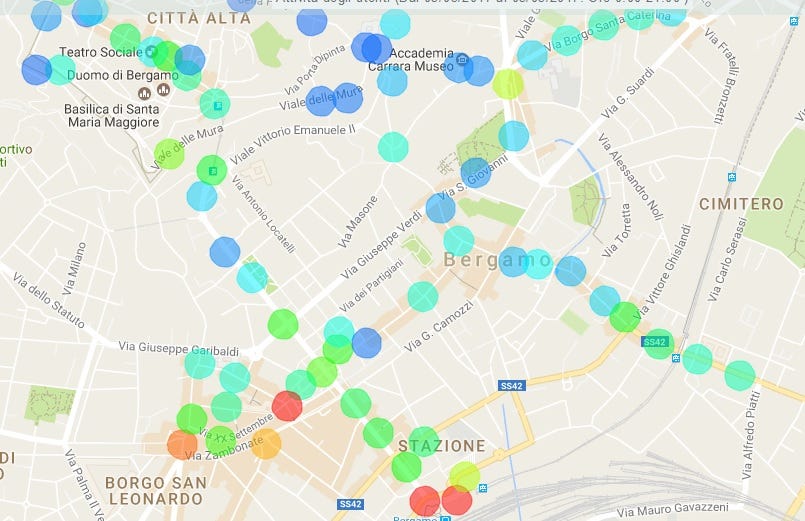Click the Via Masone street label
The width and height of the screenshot is (805, 521).
(x=357, y=222)
